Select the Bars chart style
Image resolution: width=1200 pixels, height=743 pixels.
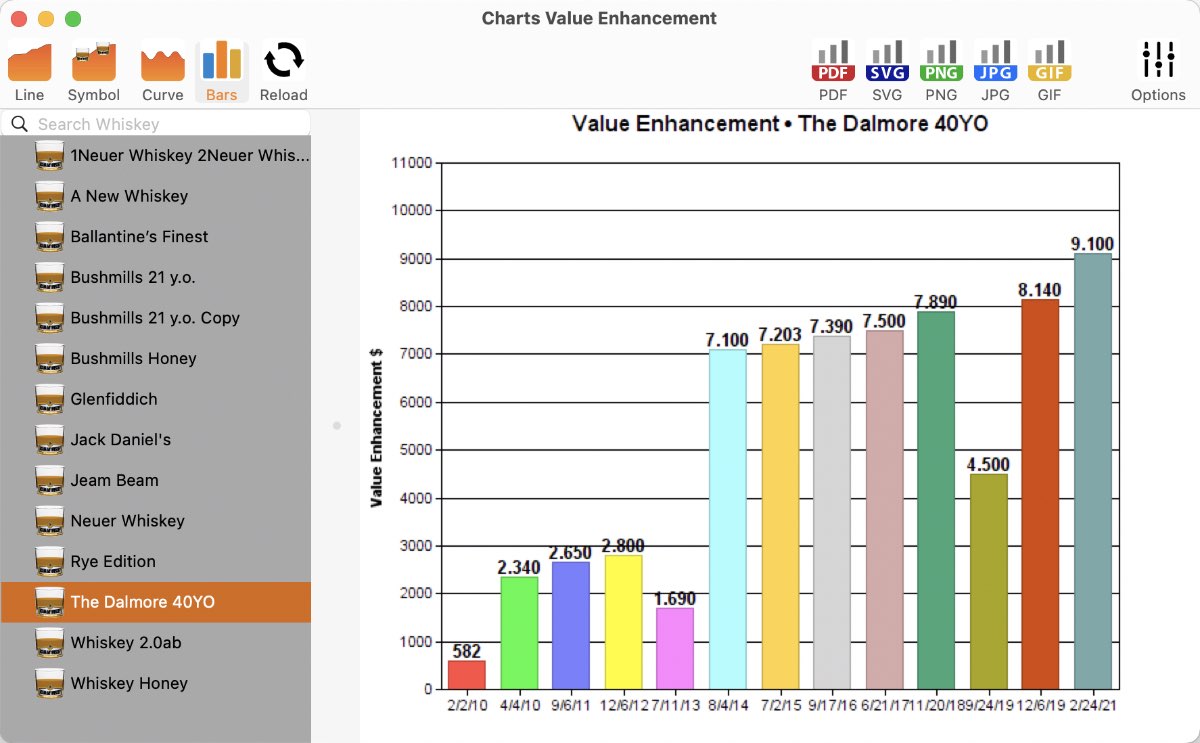[x=222, y=72]
